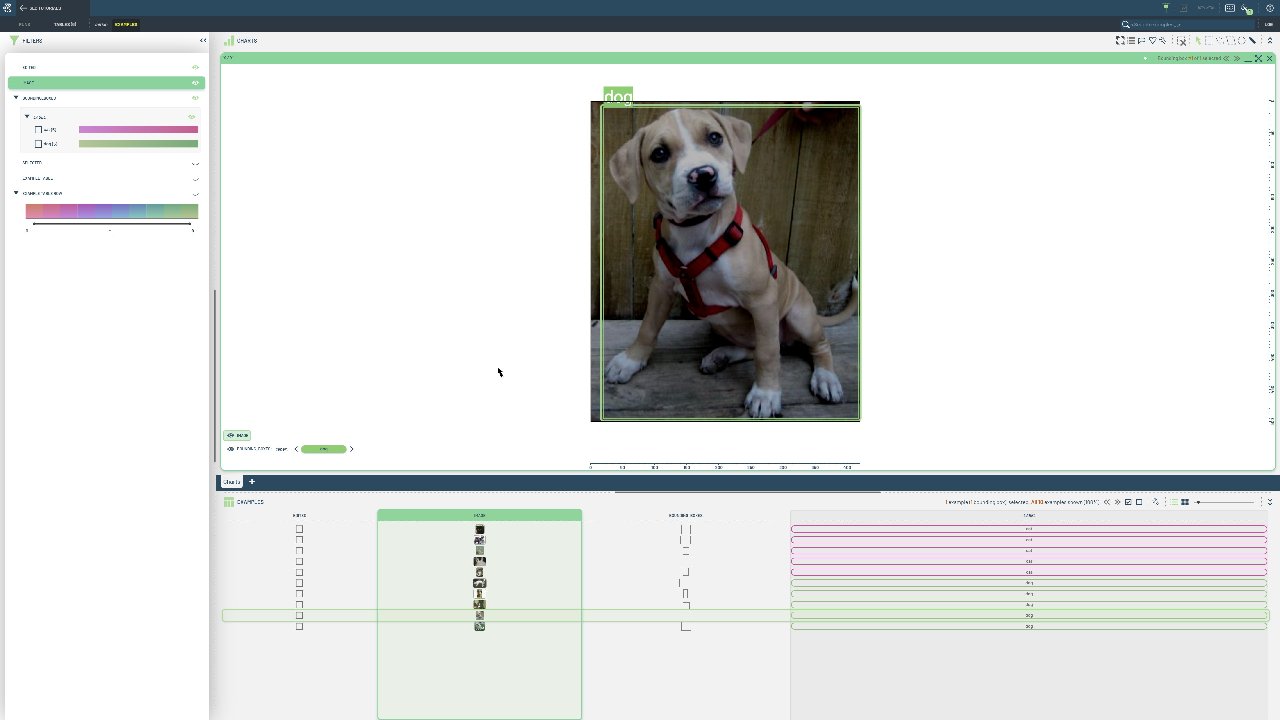
Task: Collapse the example weight filter section
Action: pos(16,193)
